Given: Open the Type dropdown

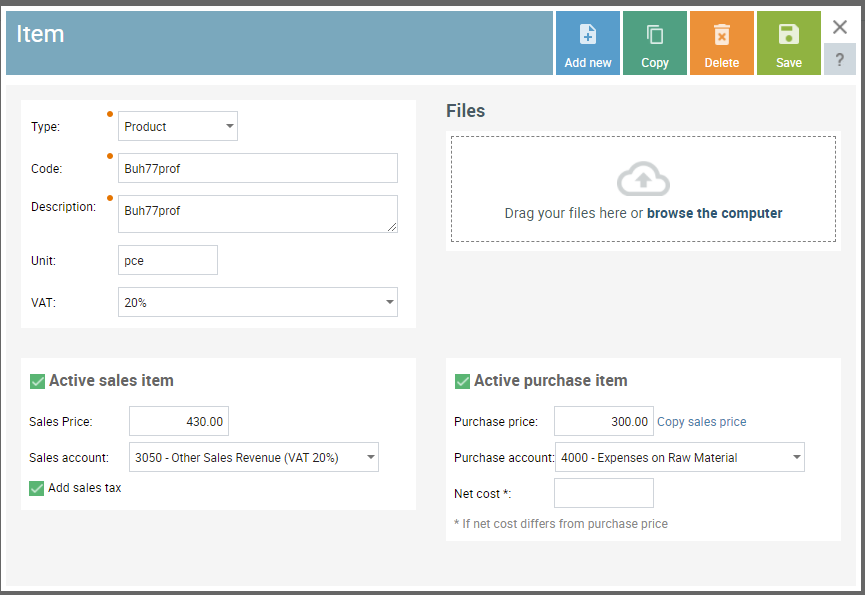Looking at the screenshot, I should pos(178,127).
